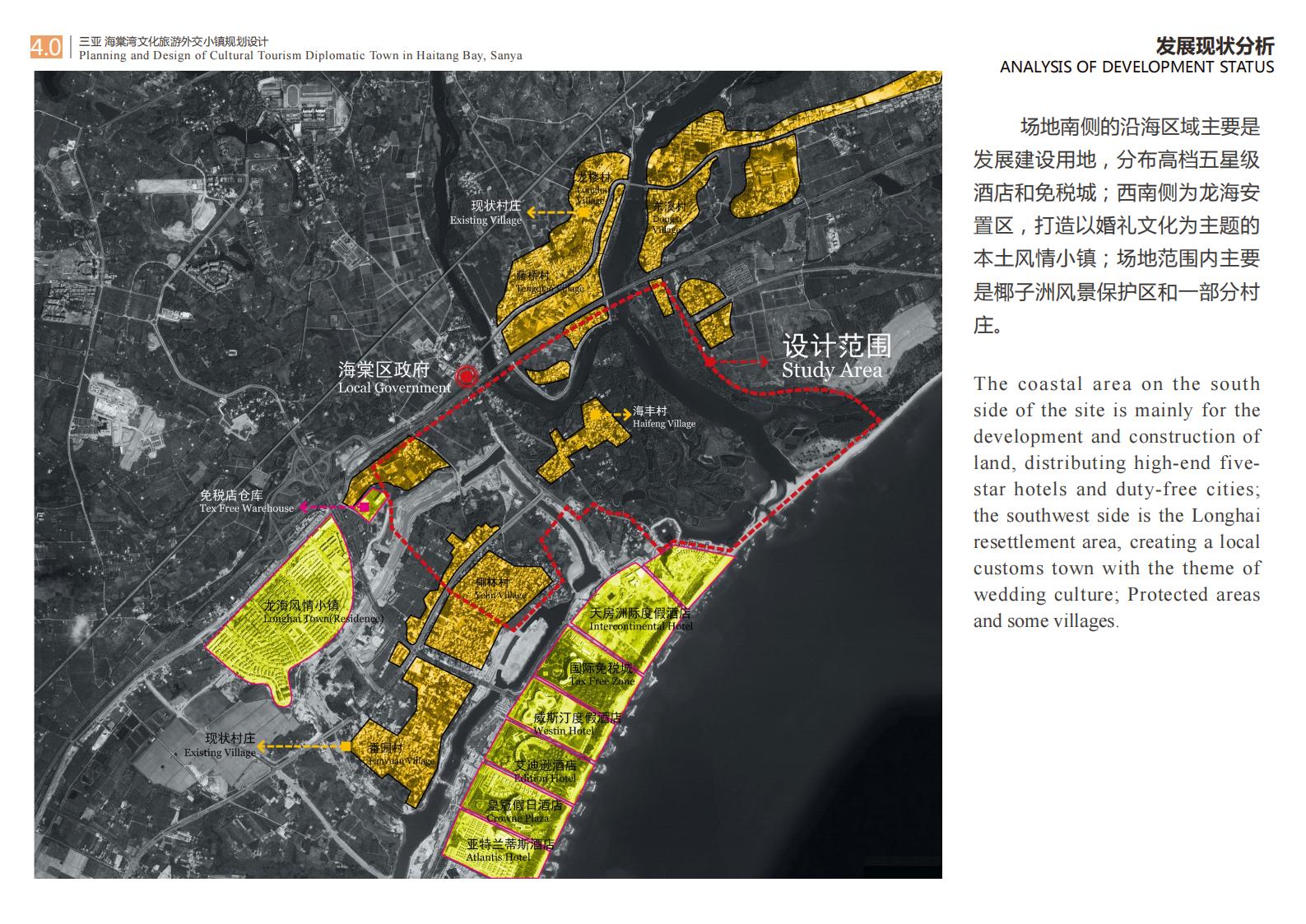Select the "皇冠假日酒店" label
Image resolution: width=1306 pixels, height=924 pixels.
pyautogui.click(x=525, y=806)
